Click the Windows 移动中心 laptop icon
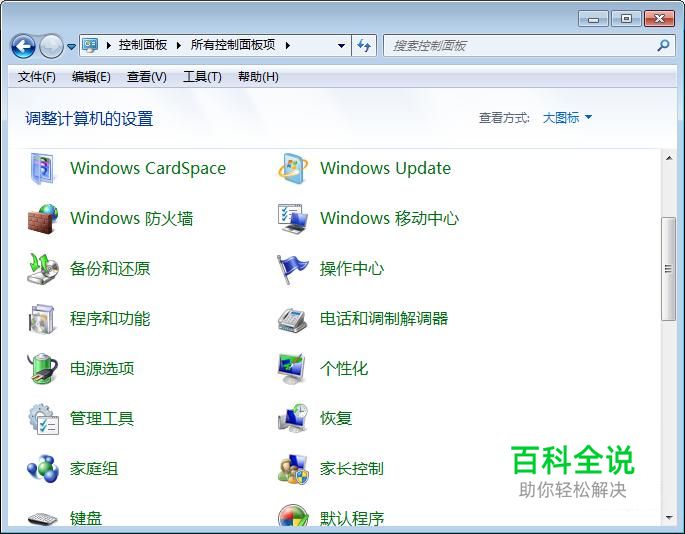The image size is (685, 534). [x=293, y=218]
